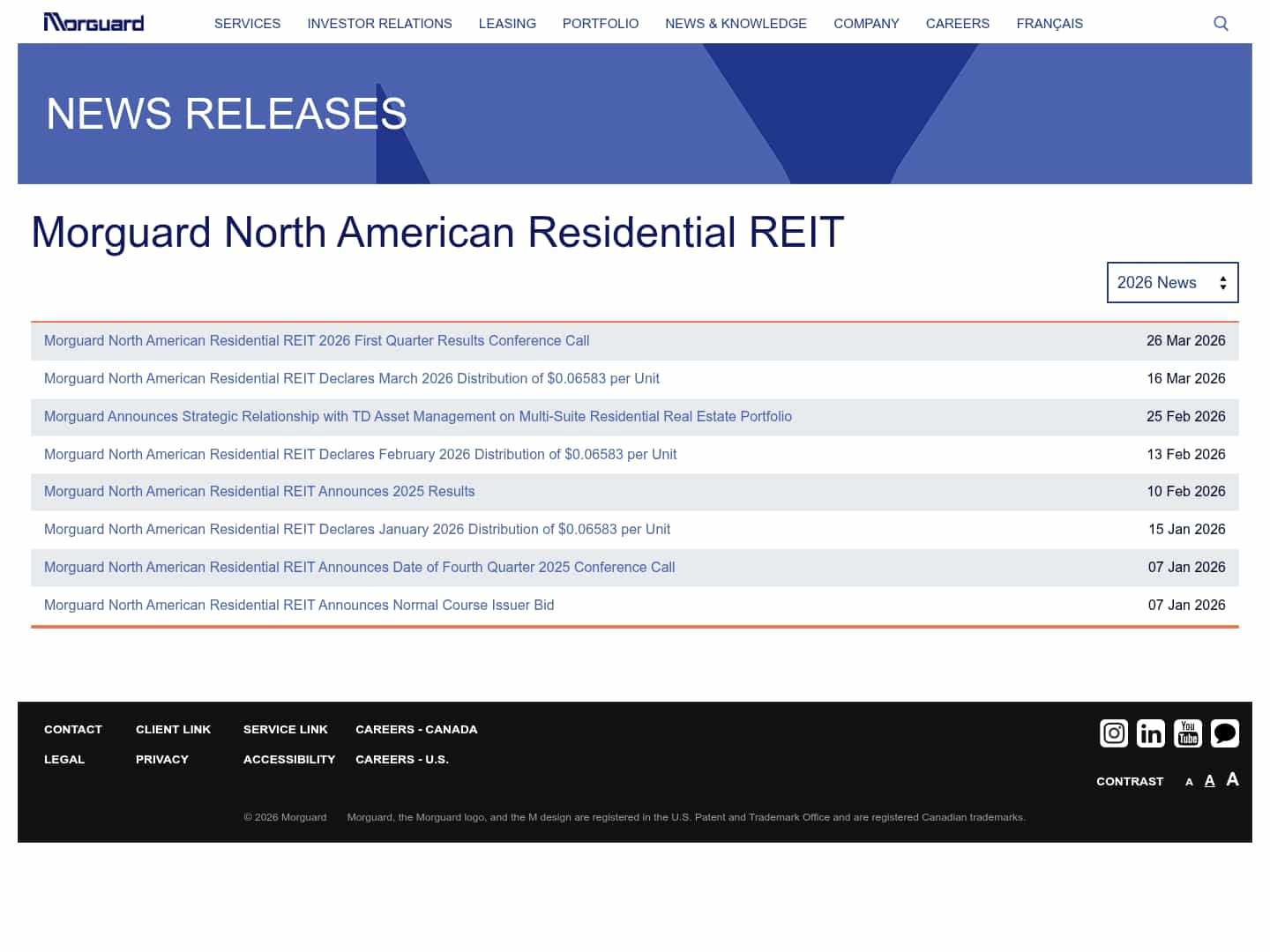This screenshot has height=952, width=1270.
Task: Open Morguard's LinkedIn page
Action: (1151, 733)
